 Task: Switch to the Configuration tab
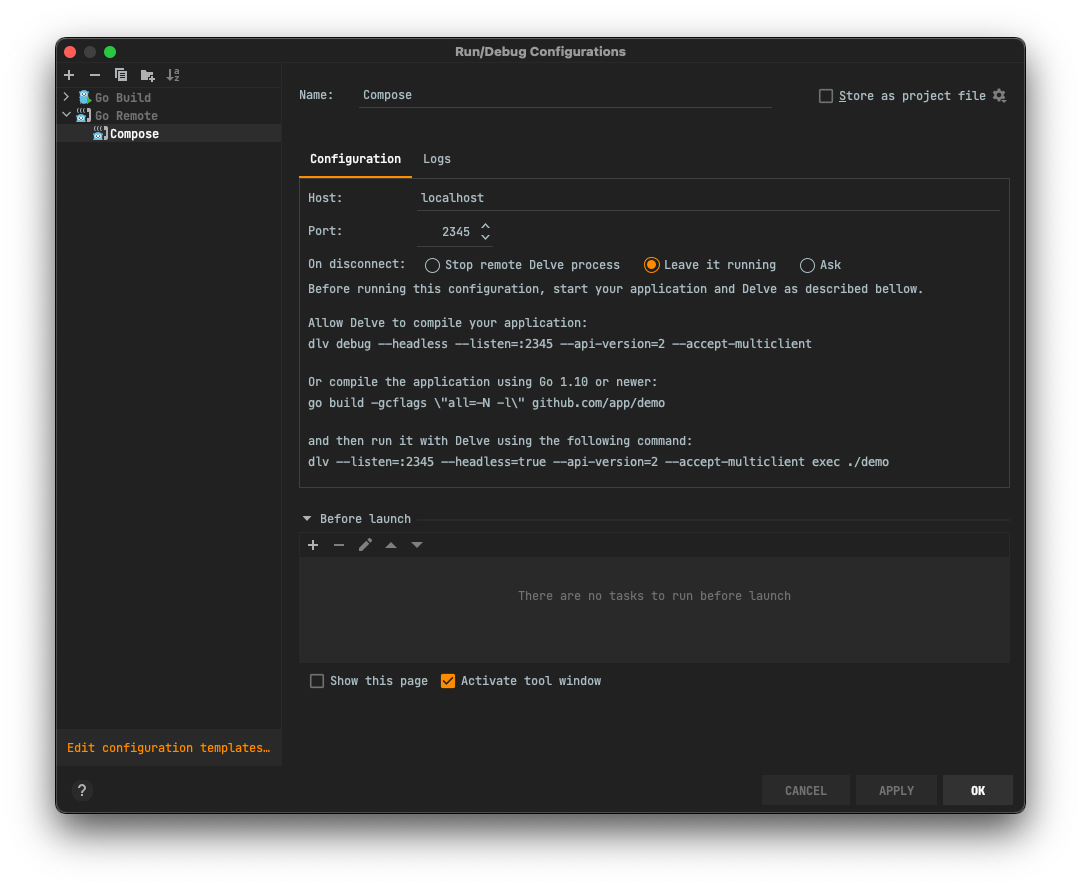355,159
